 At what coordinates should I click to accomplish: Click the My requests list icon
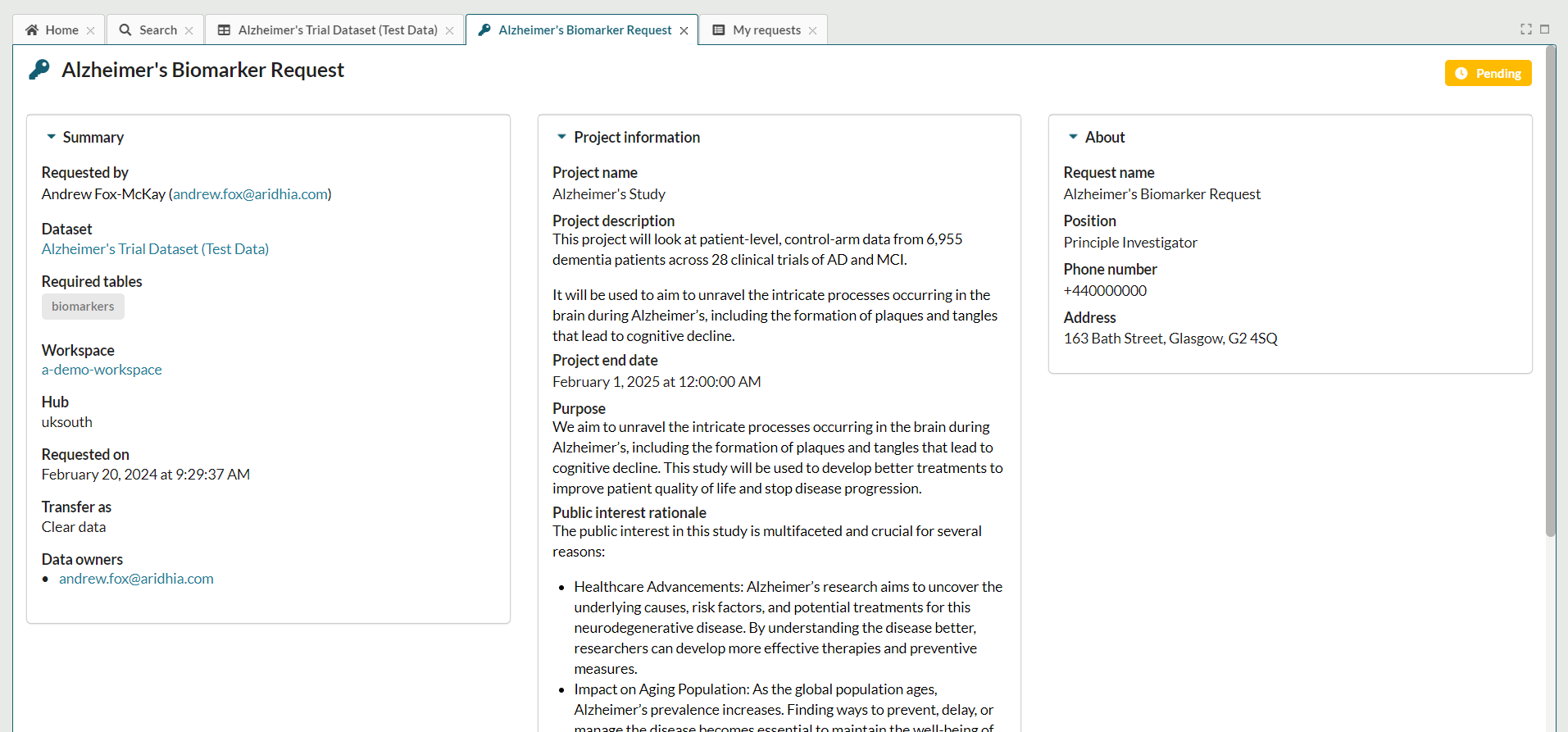click(x=719, y=30)
